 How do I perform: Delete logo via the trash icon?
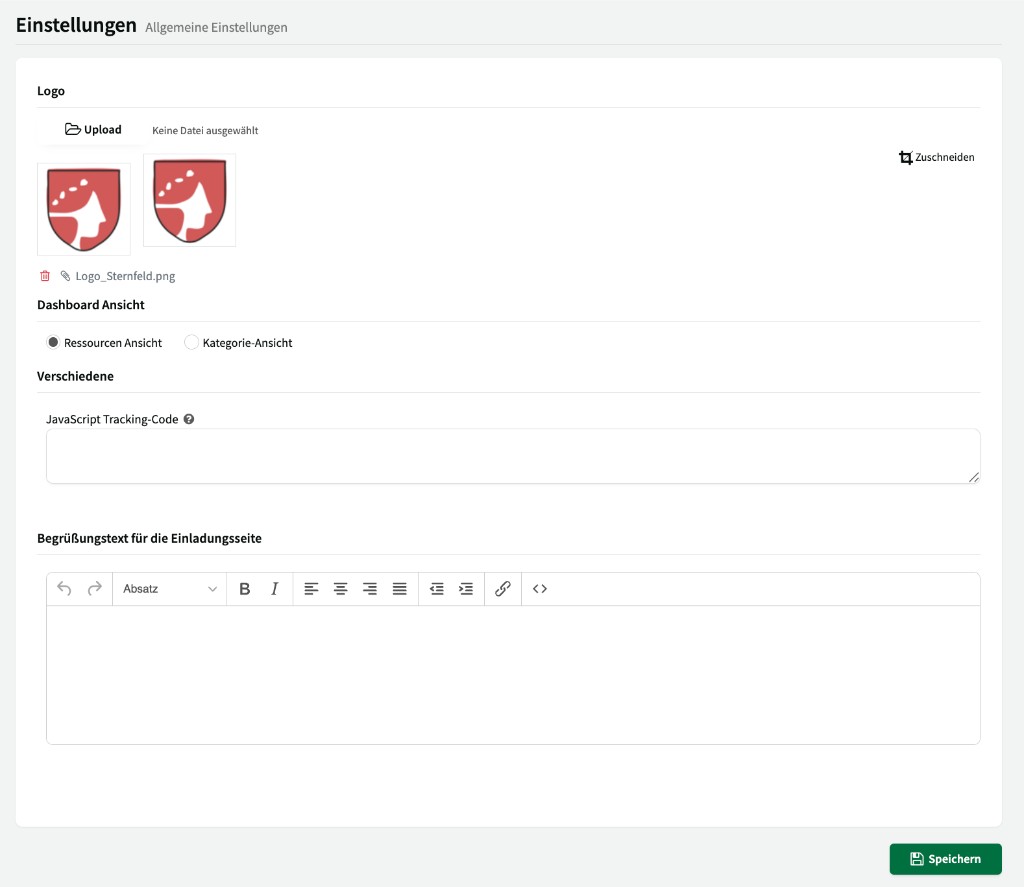point(44,275)
